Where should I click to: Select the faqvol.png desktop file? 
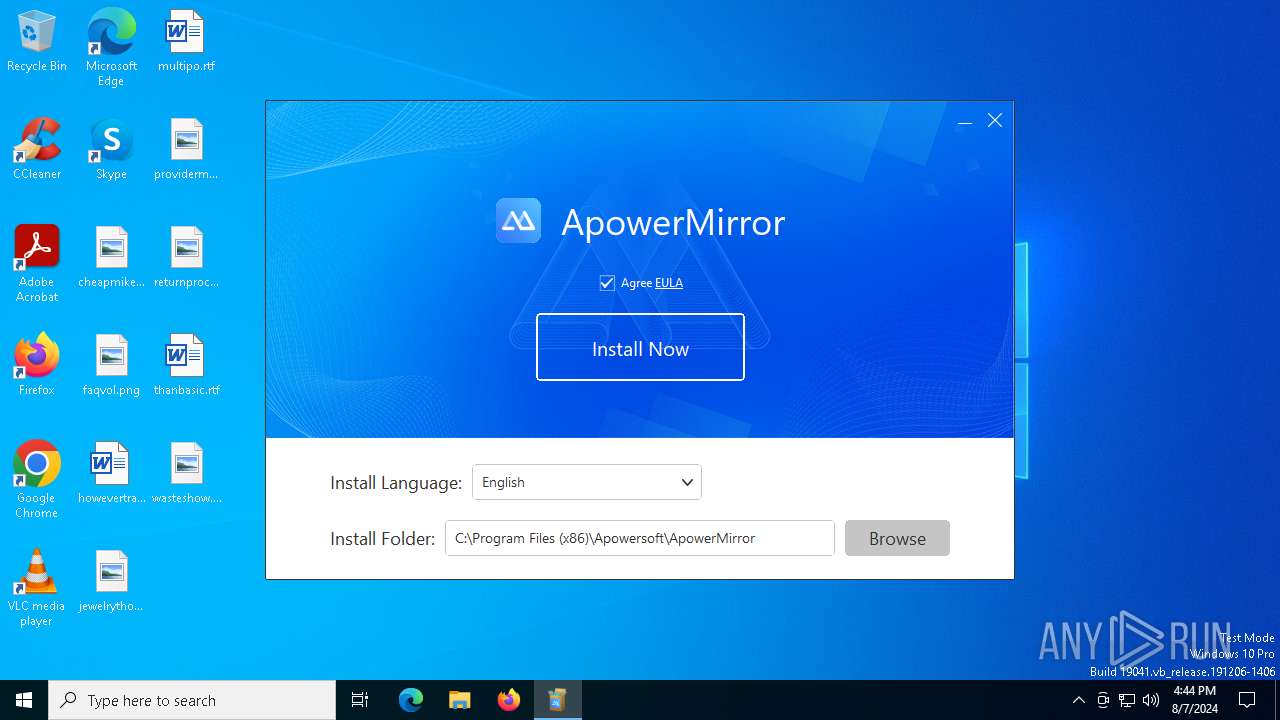pos(111,366)
